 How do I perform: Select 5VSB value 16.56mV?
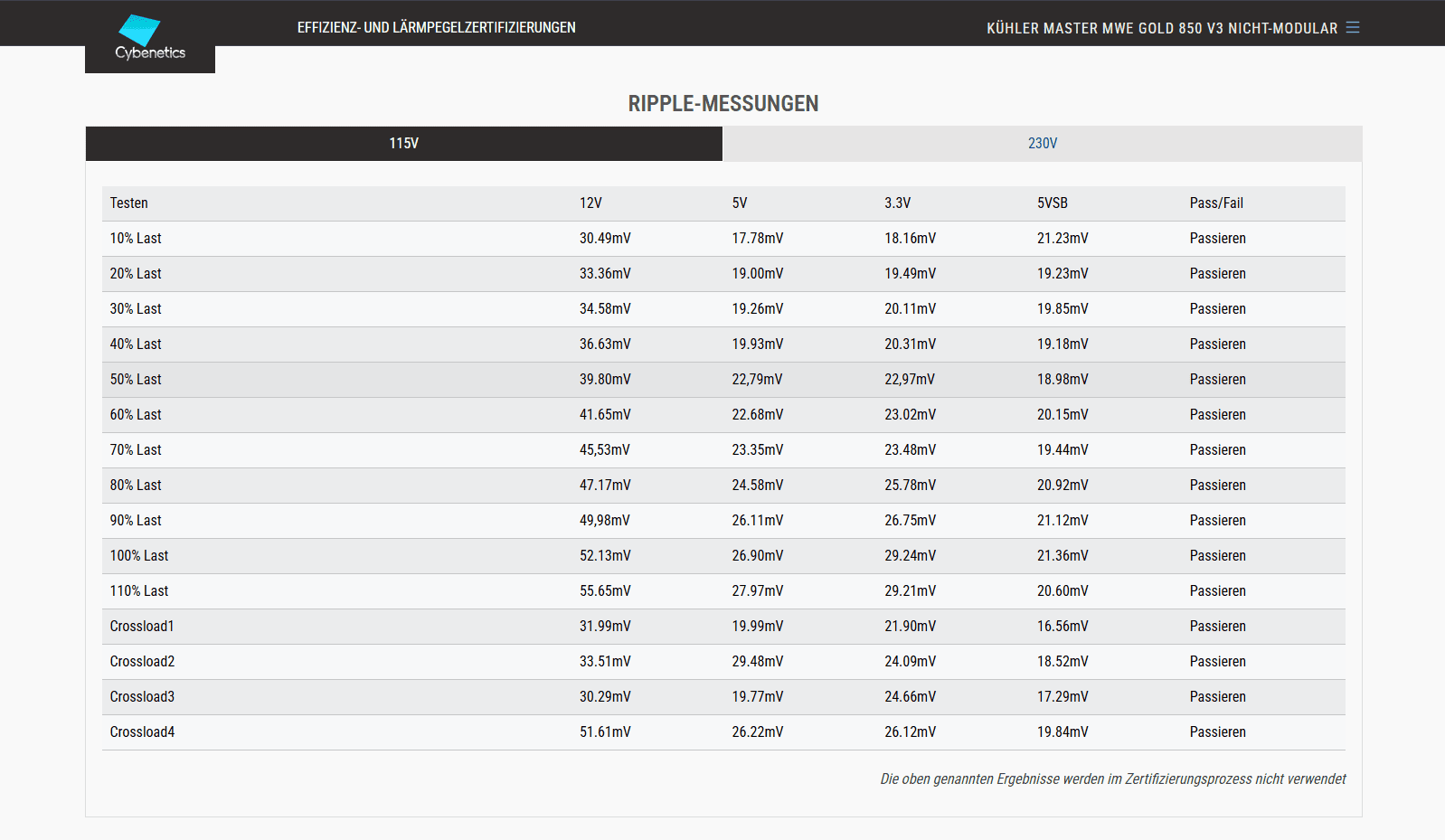tap(1062, 627)
